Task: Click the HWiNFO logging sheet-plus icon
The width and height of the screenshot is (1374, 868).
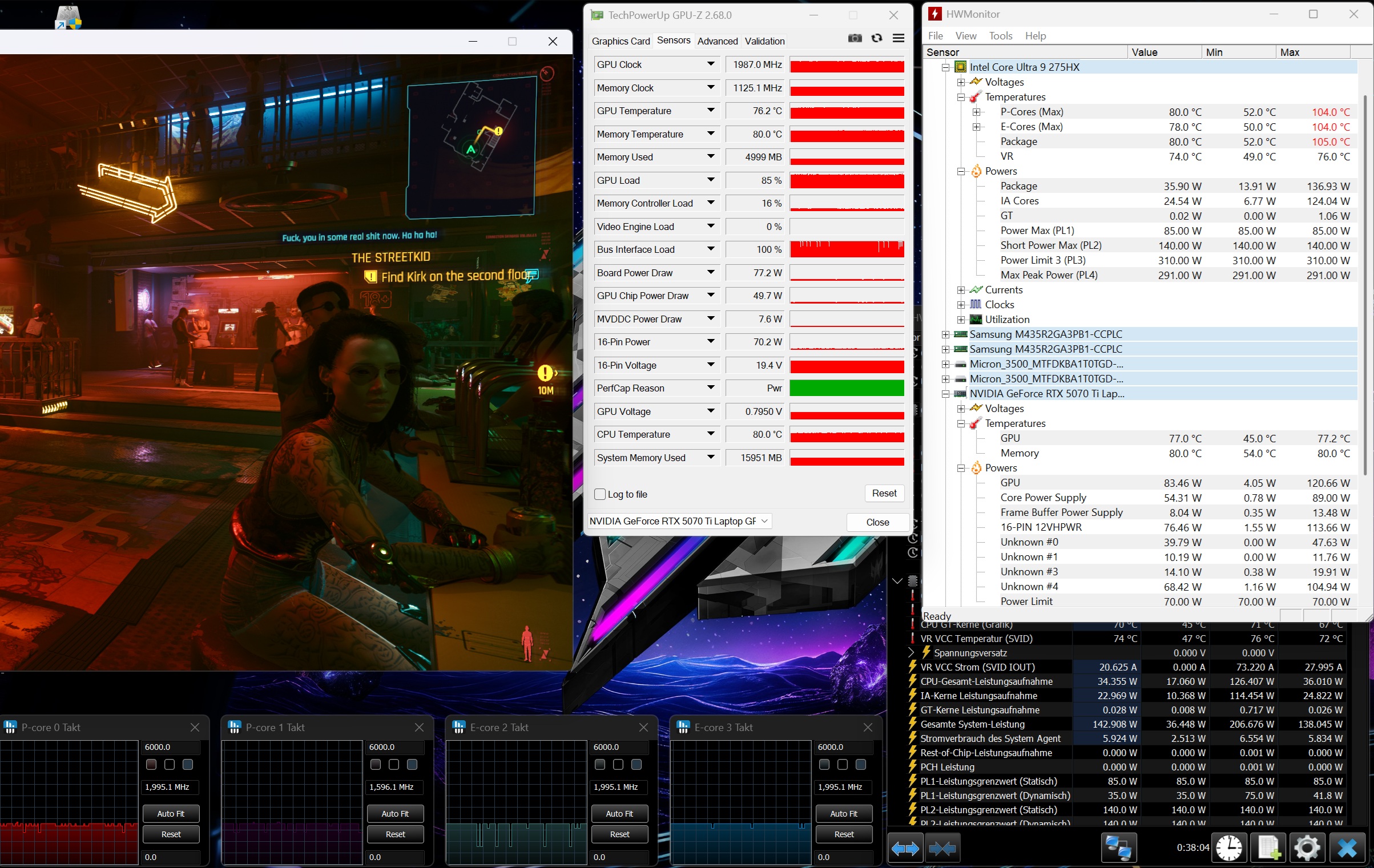Action: tap(1268, 848)
